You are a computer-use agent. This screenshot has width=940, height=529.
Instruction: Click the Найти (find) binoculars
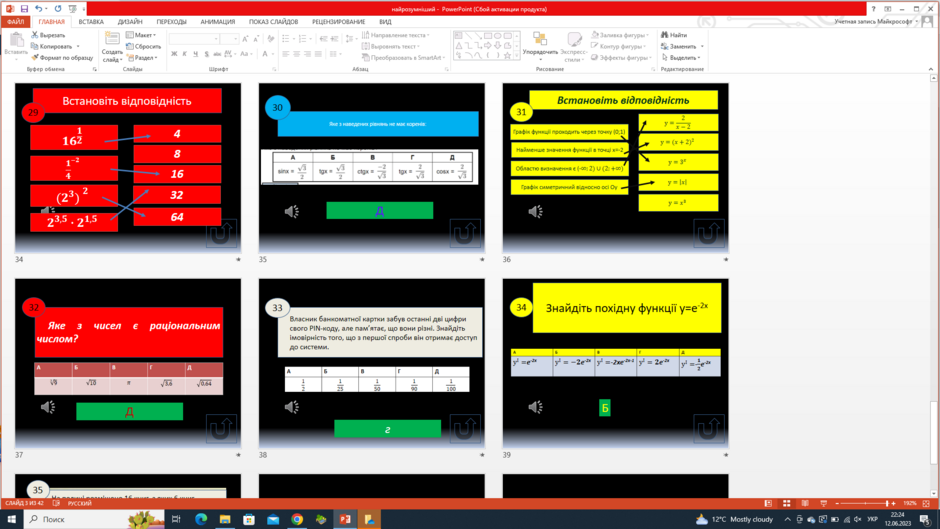click(674, 35)
